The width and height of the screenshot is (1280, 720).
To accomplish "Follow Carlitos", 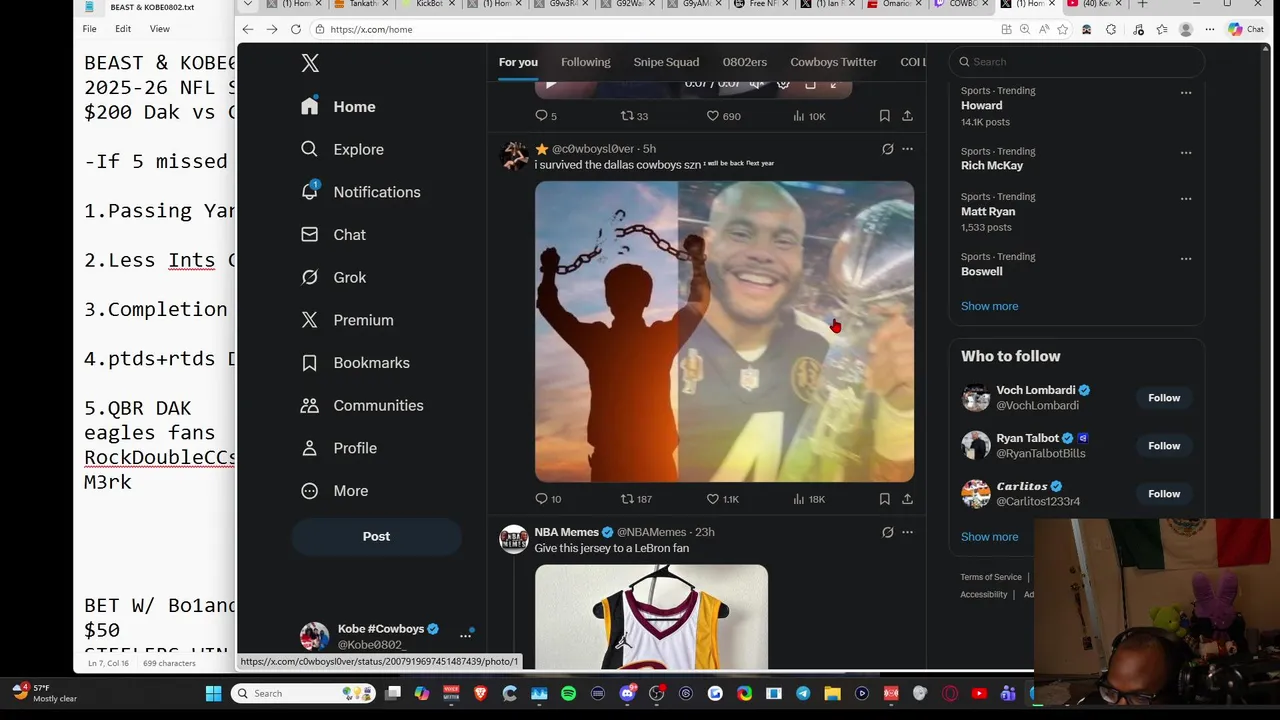I will pyautogui.click(x=1164, y=494).
